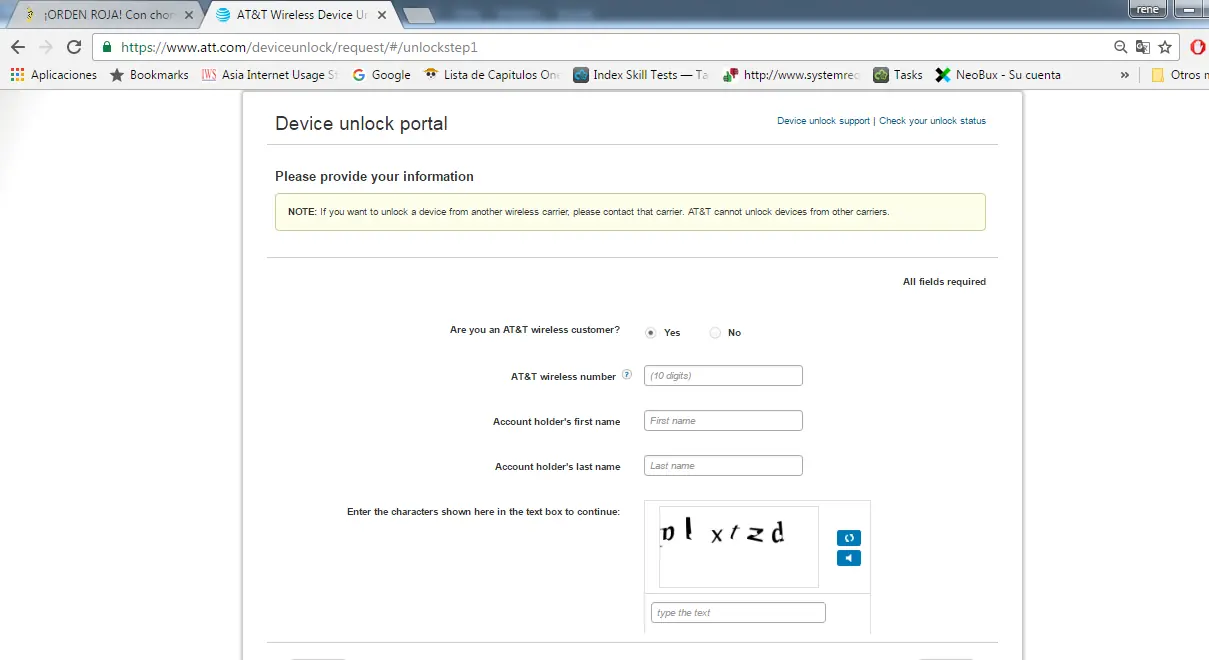Open the Bookmarks star folder
Image resolution: width=1209 pixels, height=660 pixels.
(x=149, y=75)
